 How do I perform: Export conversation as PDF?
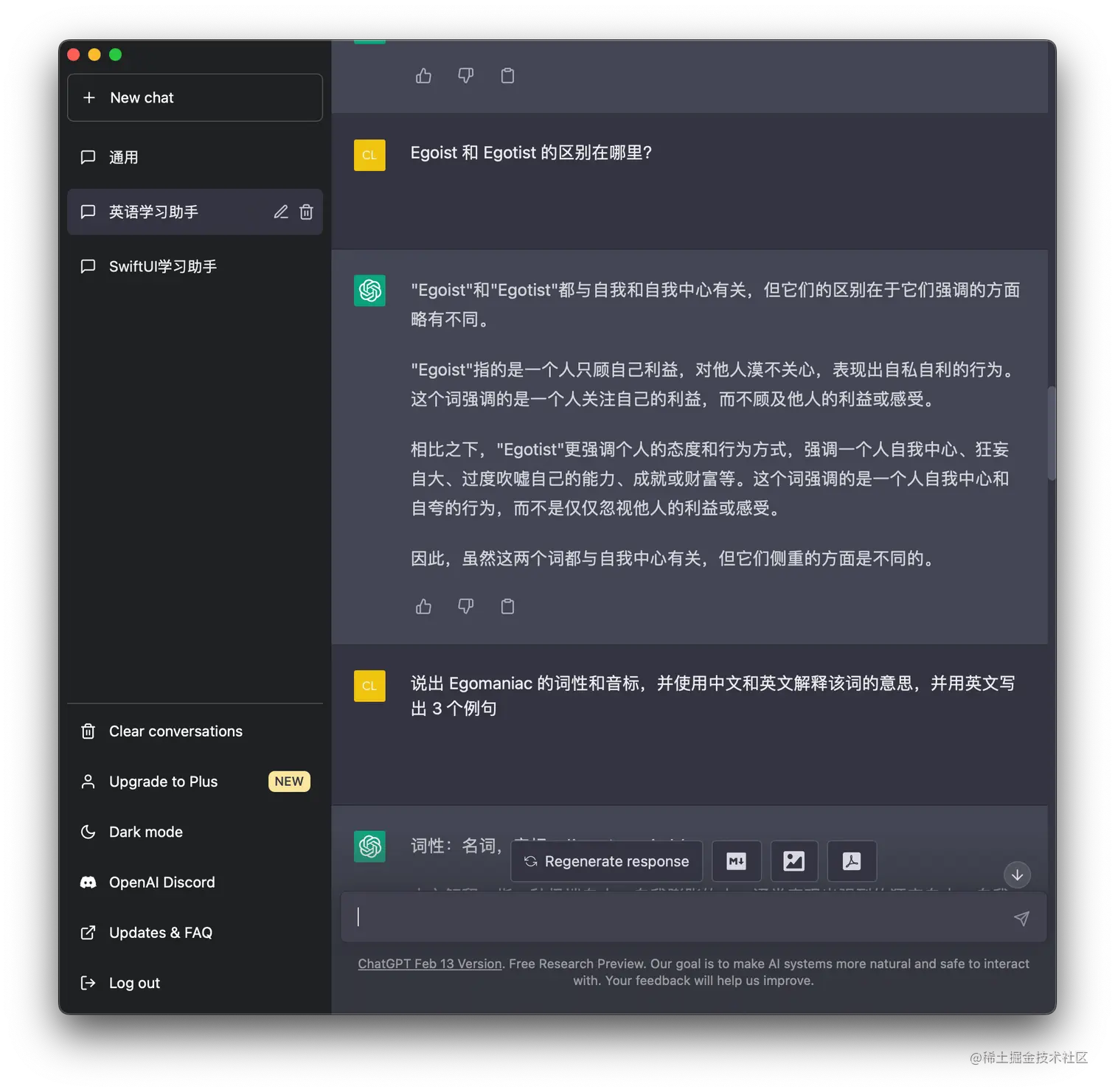(852, 861)
